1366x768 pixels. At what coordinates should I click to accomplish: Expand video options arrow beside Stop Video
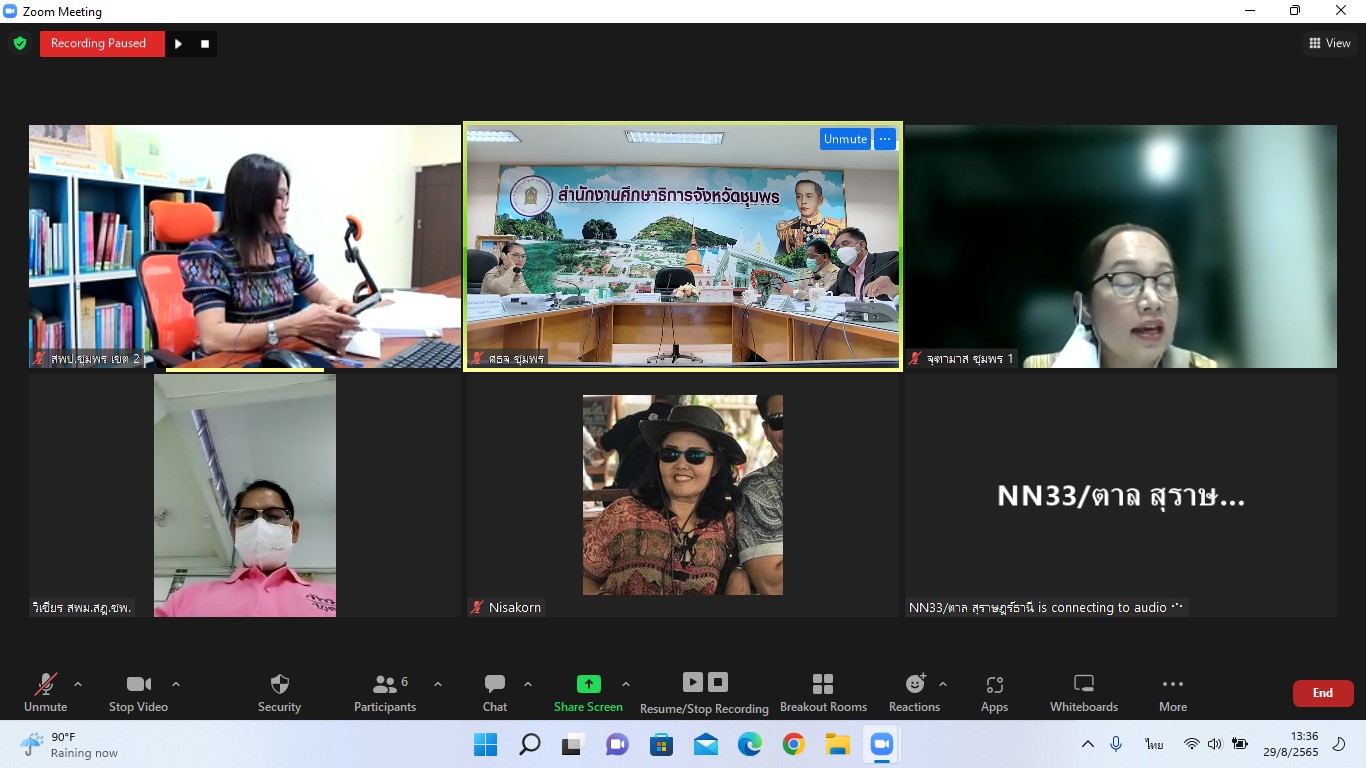[x=176, y=685]
